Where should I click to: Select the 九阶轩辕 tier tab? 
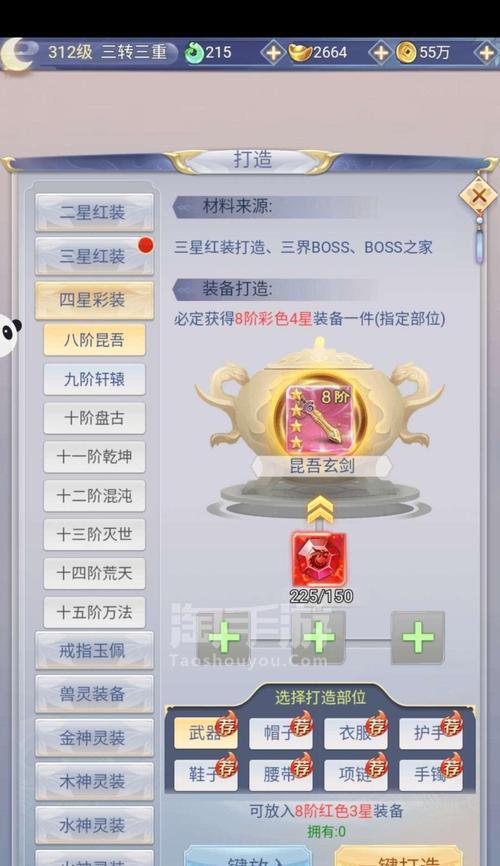coord(94,379)
